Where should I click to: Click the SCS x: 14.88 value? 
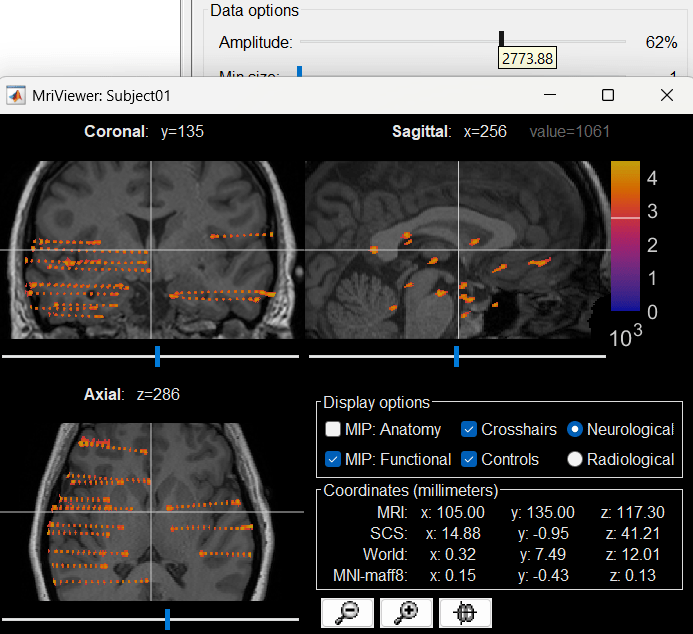(x=453, y=533)
